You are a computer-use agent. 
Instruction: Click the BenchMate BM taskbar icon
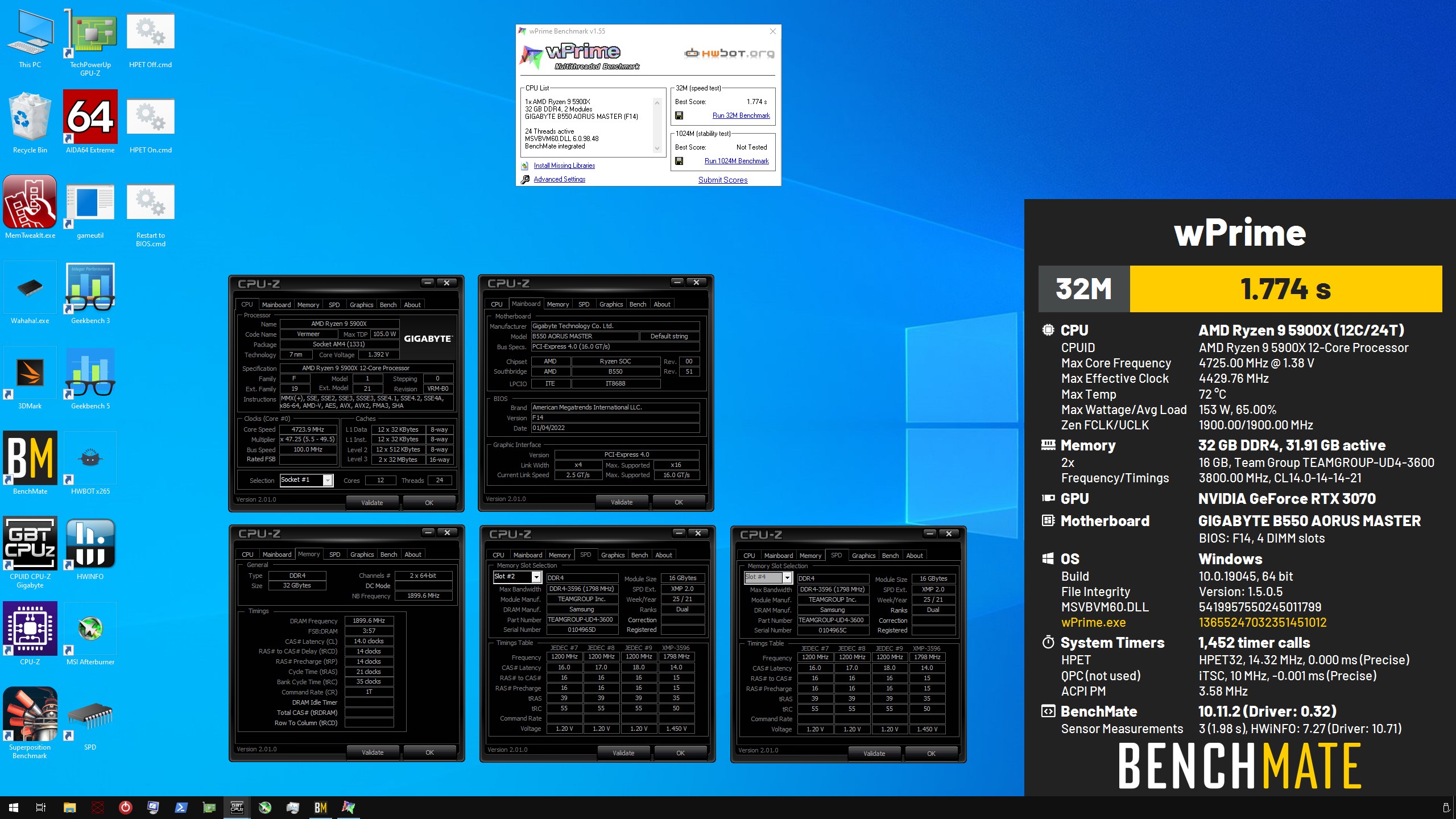[x=321, y=808]
